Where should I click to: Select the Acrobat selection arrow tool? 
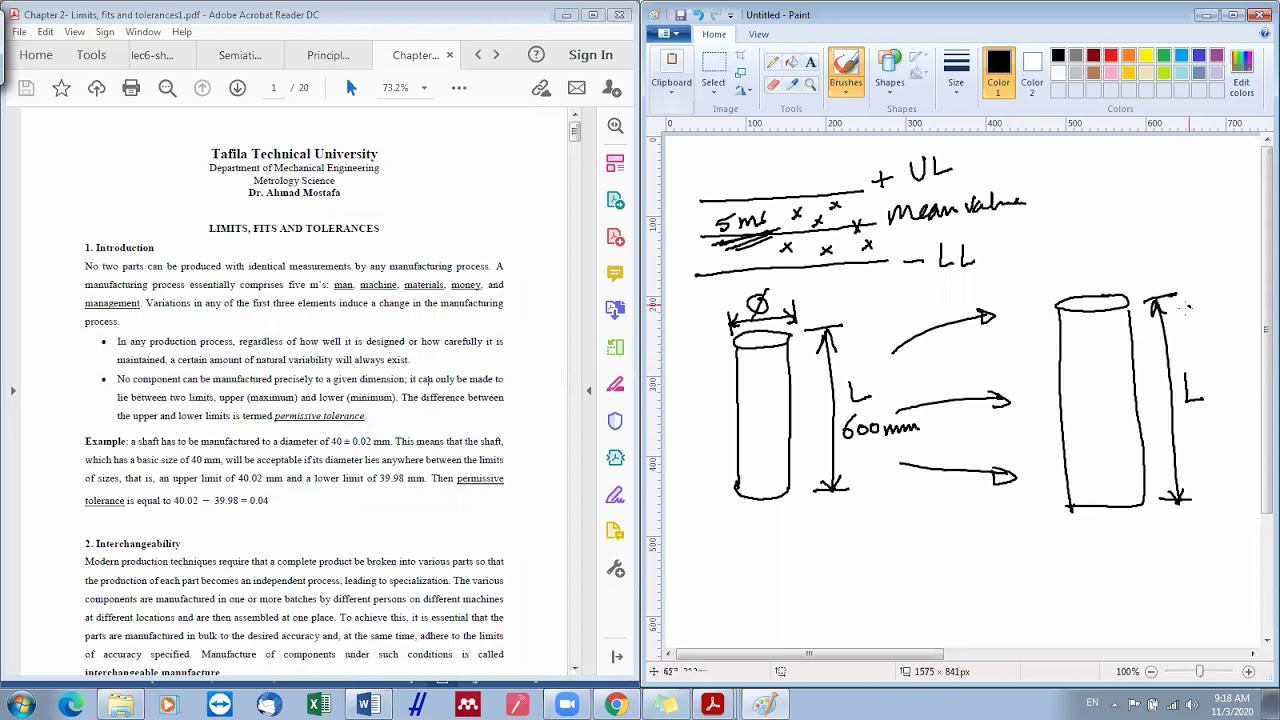(351, 88)
